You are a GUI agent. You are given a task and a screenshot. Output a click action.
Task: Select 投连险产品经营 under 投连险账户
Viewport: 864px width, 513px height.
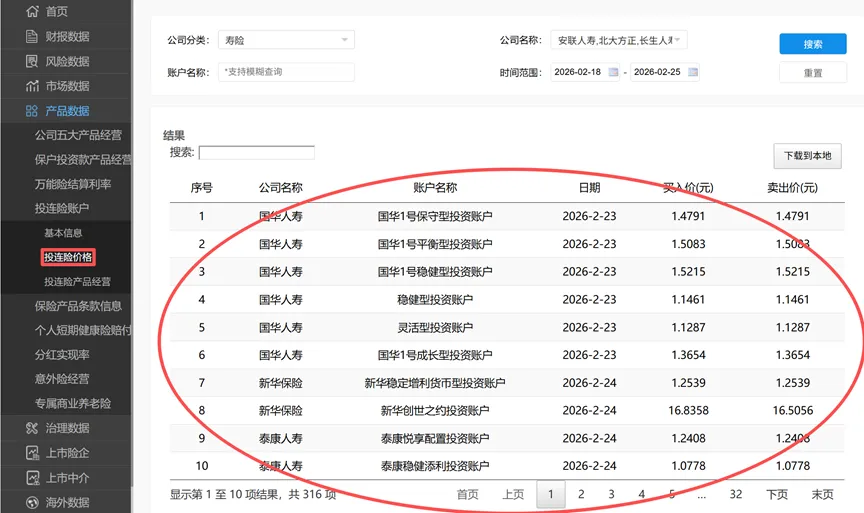point(77,282)
